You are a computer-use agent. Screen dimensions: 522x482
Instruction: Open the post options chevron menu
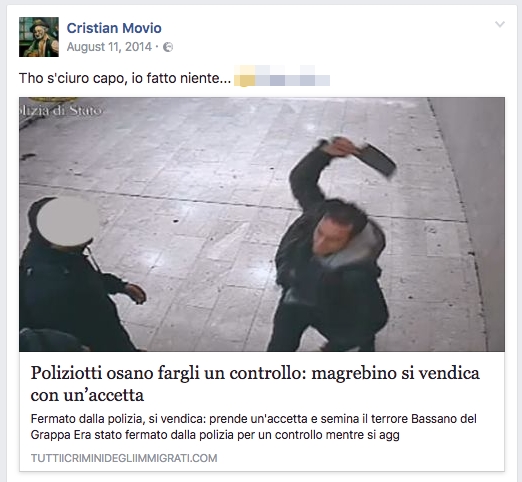point(500,24)
